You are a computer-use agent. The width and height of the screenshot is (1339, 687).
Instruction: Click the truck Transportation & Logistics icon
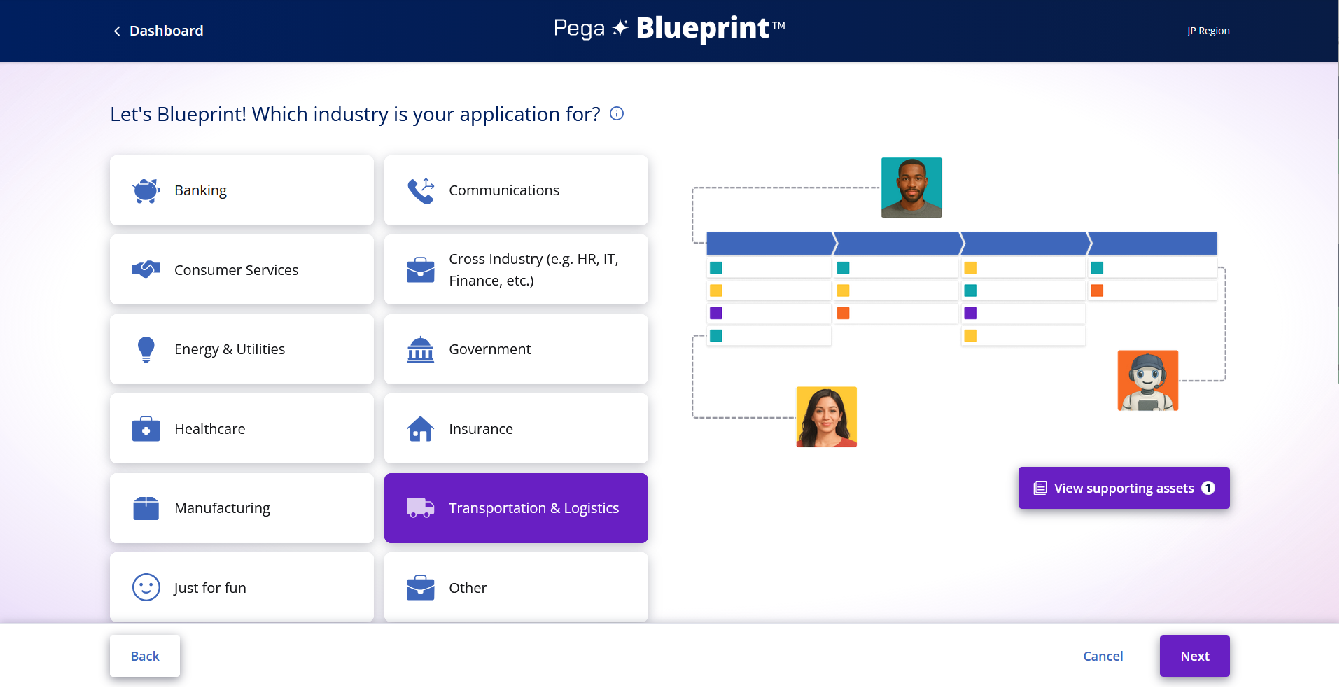421,508
